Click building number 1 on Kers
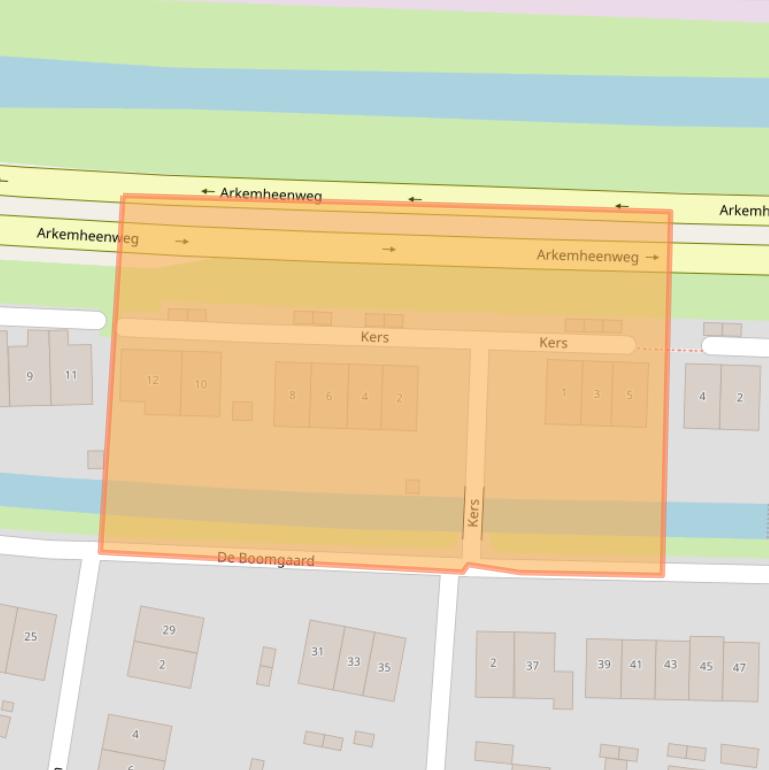This screenshot has height=770, width=769. 564,392
